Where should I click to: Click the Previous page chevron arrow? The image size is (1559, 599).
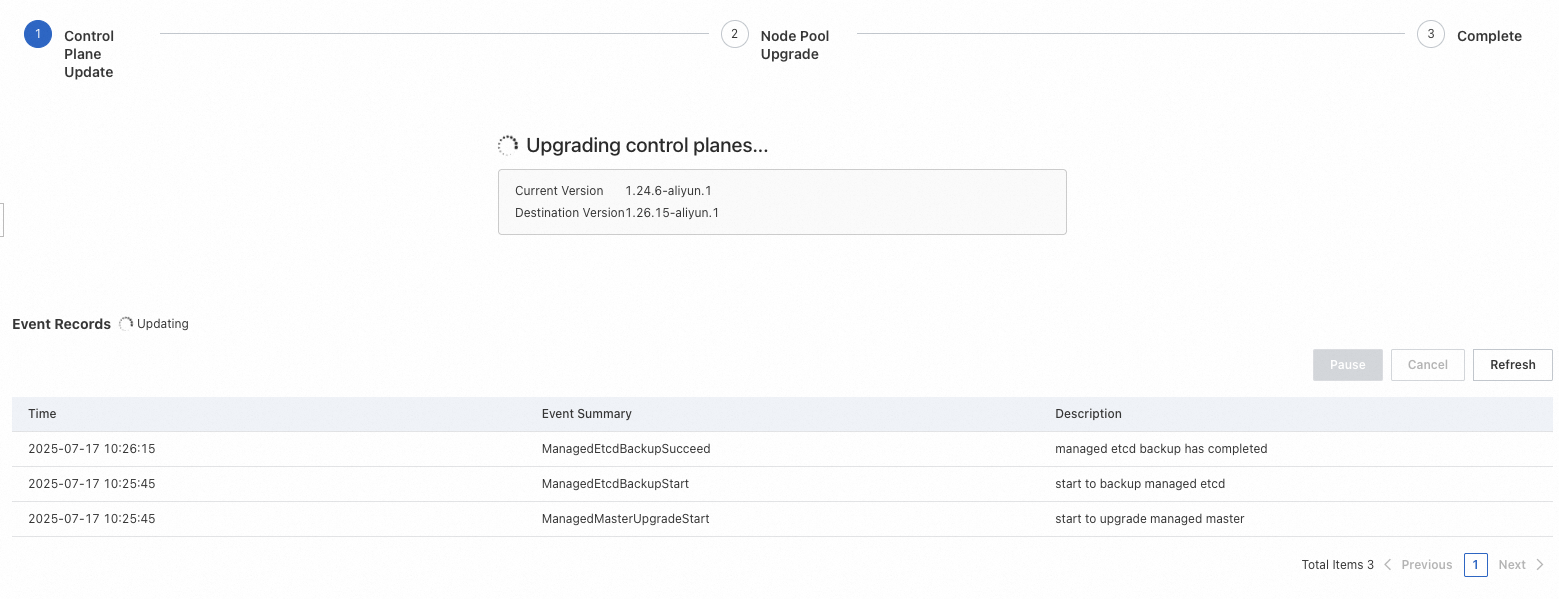1388,565
